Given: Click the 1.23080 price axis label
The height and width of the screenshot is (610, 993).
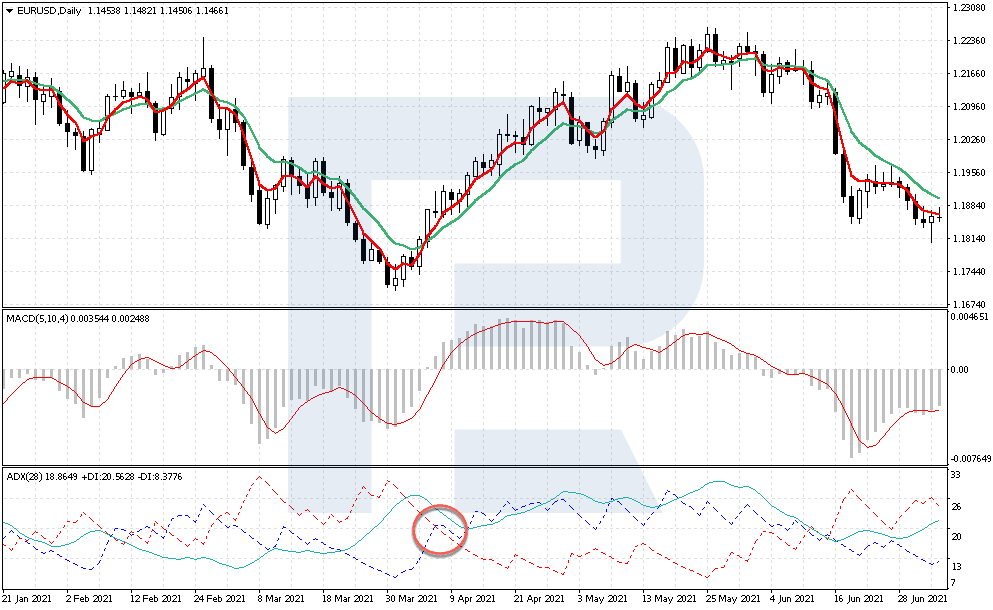Looking at the screenshot, I should coord(968,8).
